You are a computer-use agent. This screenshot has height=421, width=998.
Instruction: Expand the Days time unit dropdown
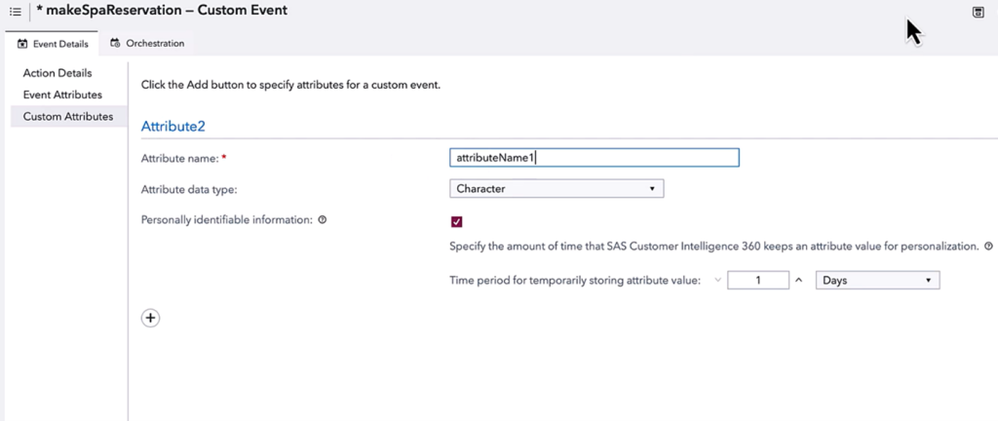tap(878, 281)
